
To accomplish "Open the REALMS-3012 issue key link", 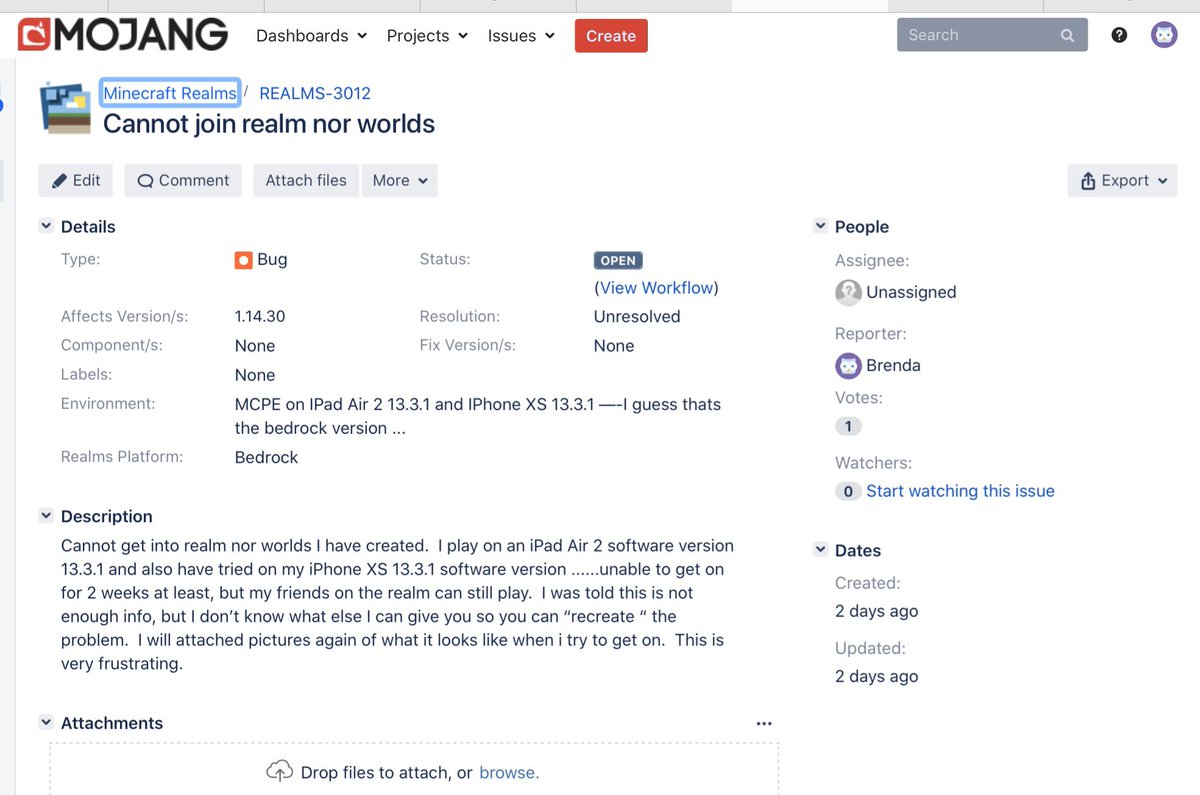I will click(x=315, y=93).
